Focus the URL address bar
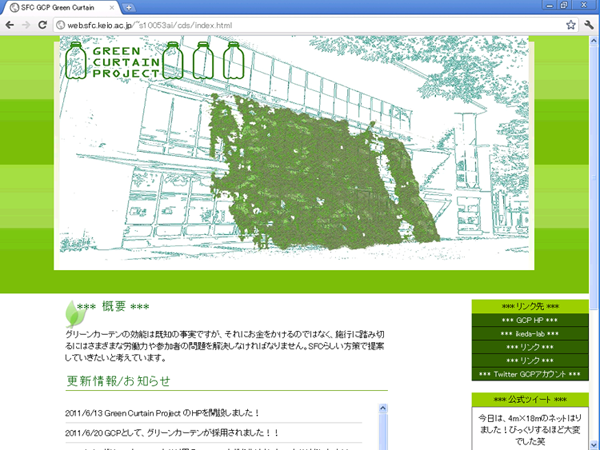Viewport: 600px width, 450px height. pos(311,25)
